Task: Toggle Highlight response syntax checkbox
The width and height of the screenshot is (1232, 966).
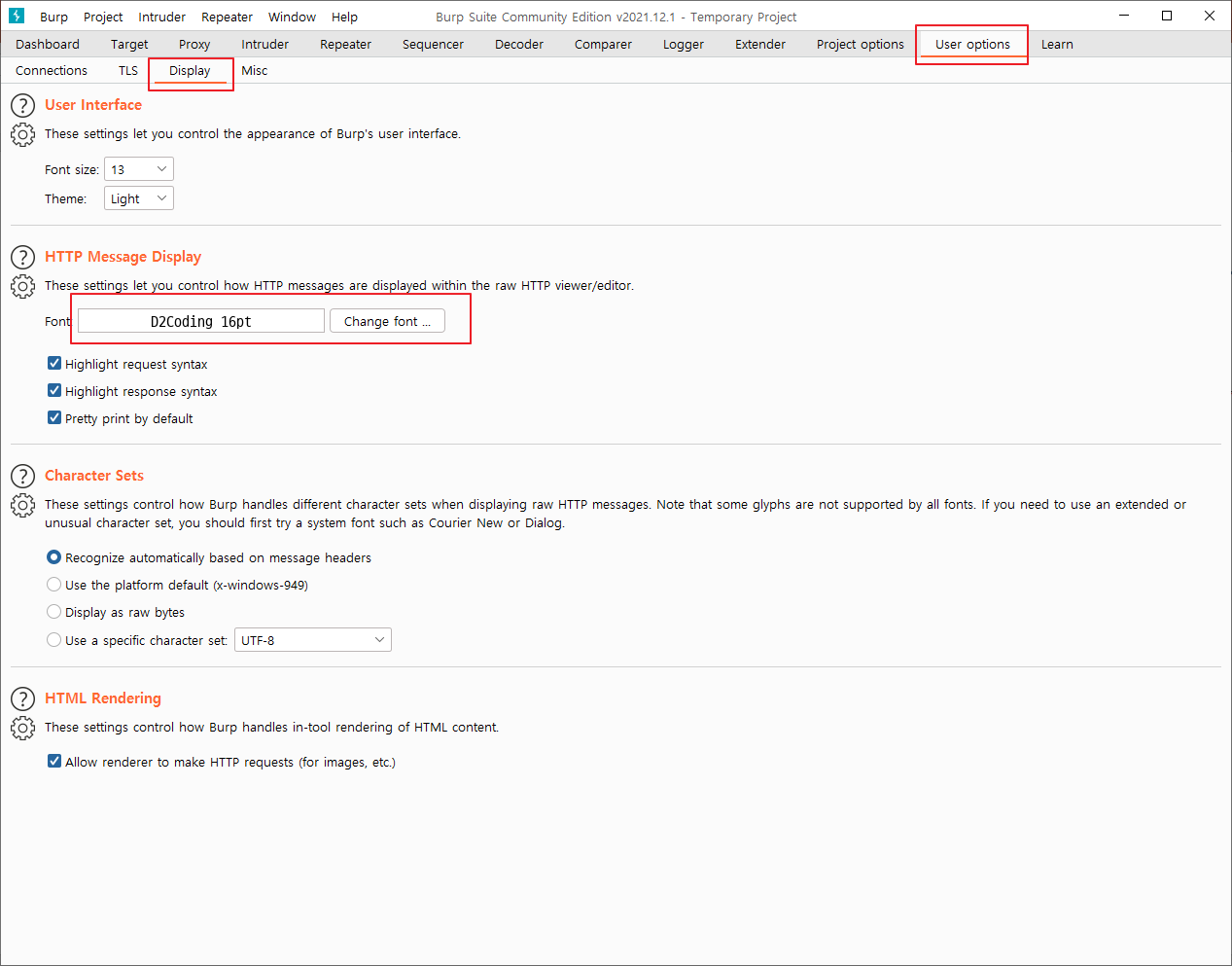Action: (54, 390)
